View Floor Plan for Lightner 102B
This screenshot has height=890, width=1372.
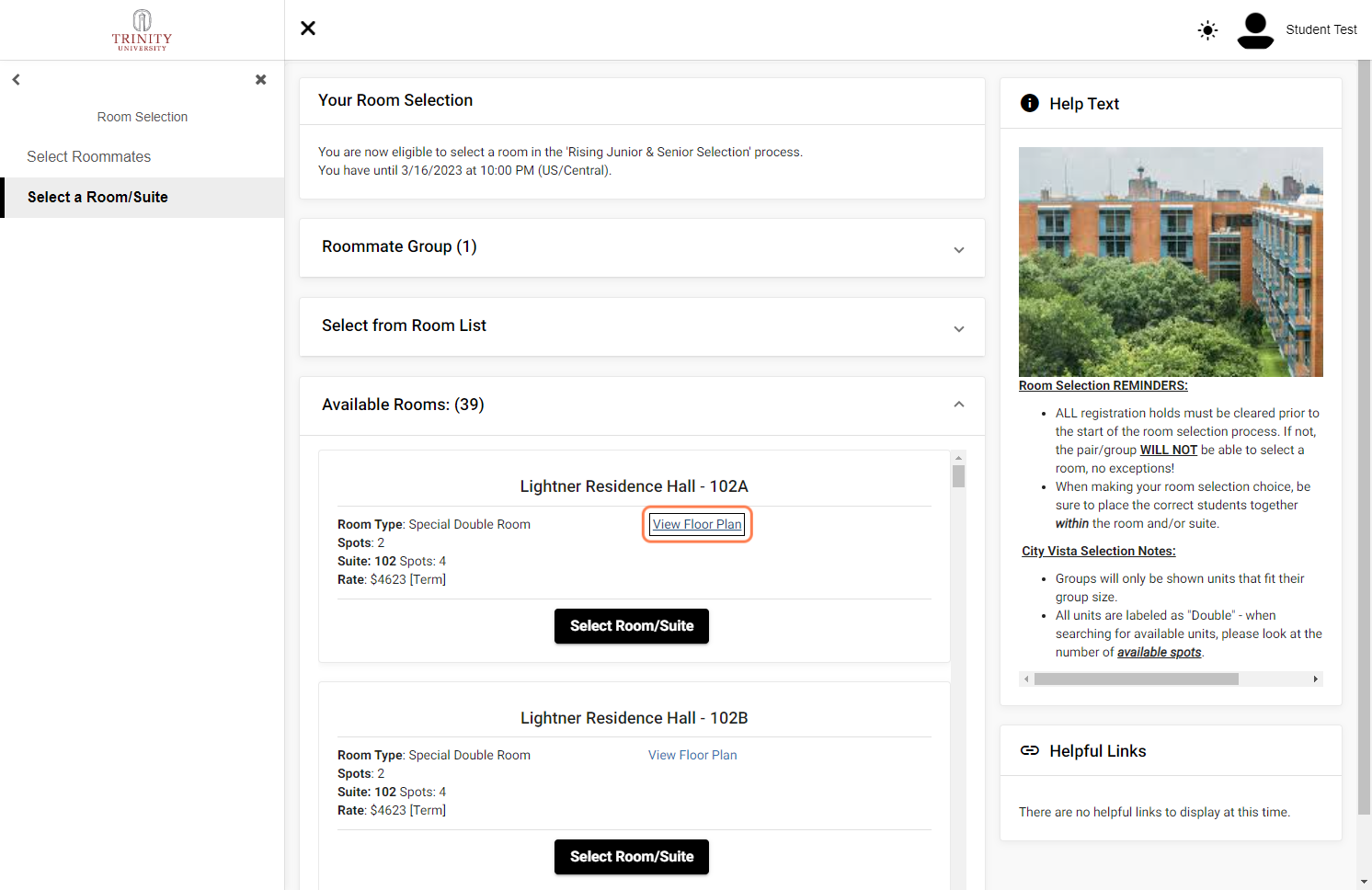(x=692, y=755)
